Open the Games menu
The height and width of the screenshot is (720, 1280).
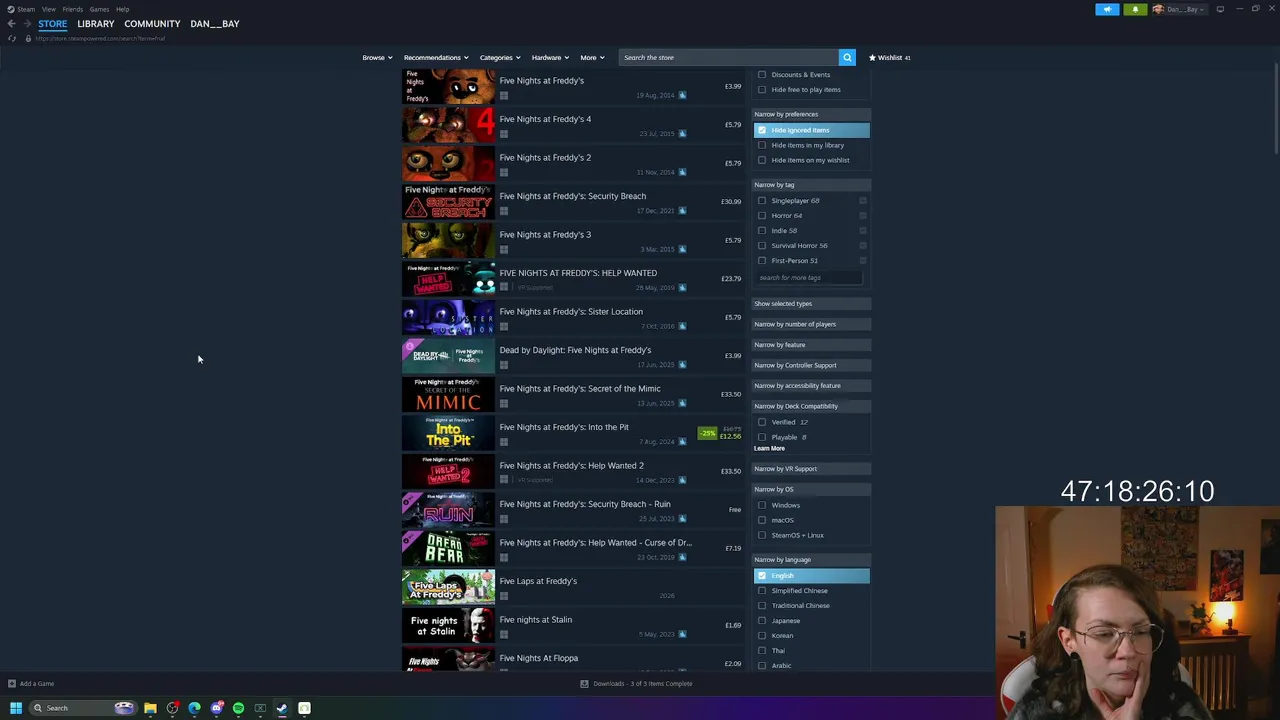point(99,9)
